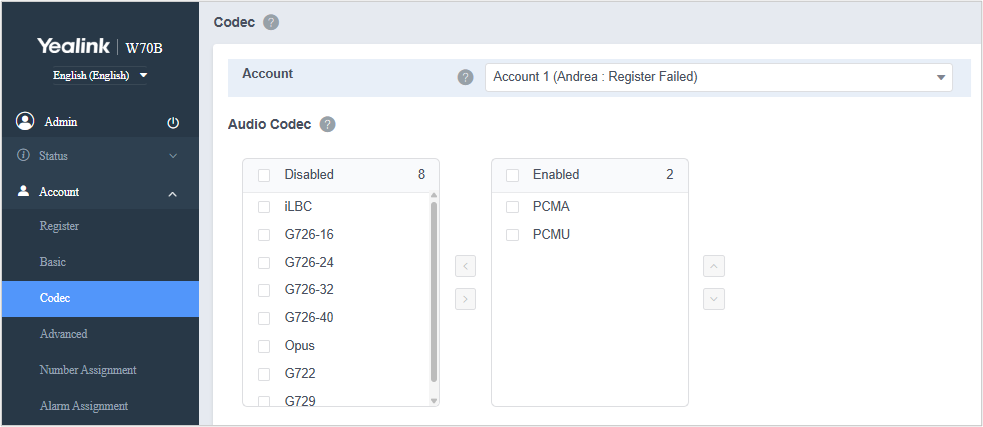The image size is (983, 427).
Task: Move selected enabled codec down in priority
Action: tap(713, 299)
